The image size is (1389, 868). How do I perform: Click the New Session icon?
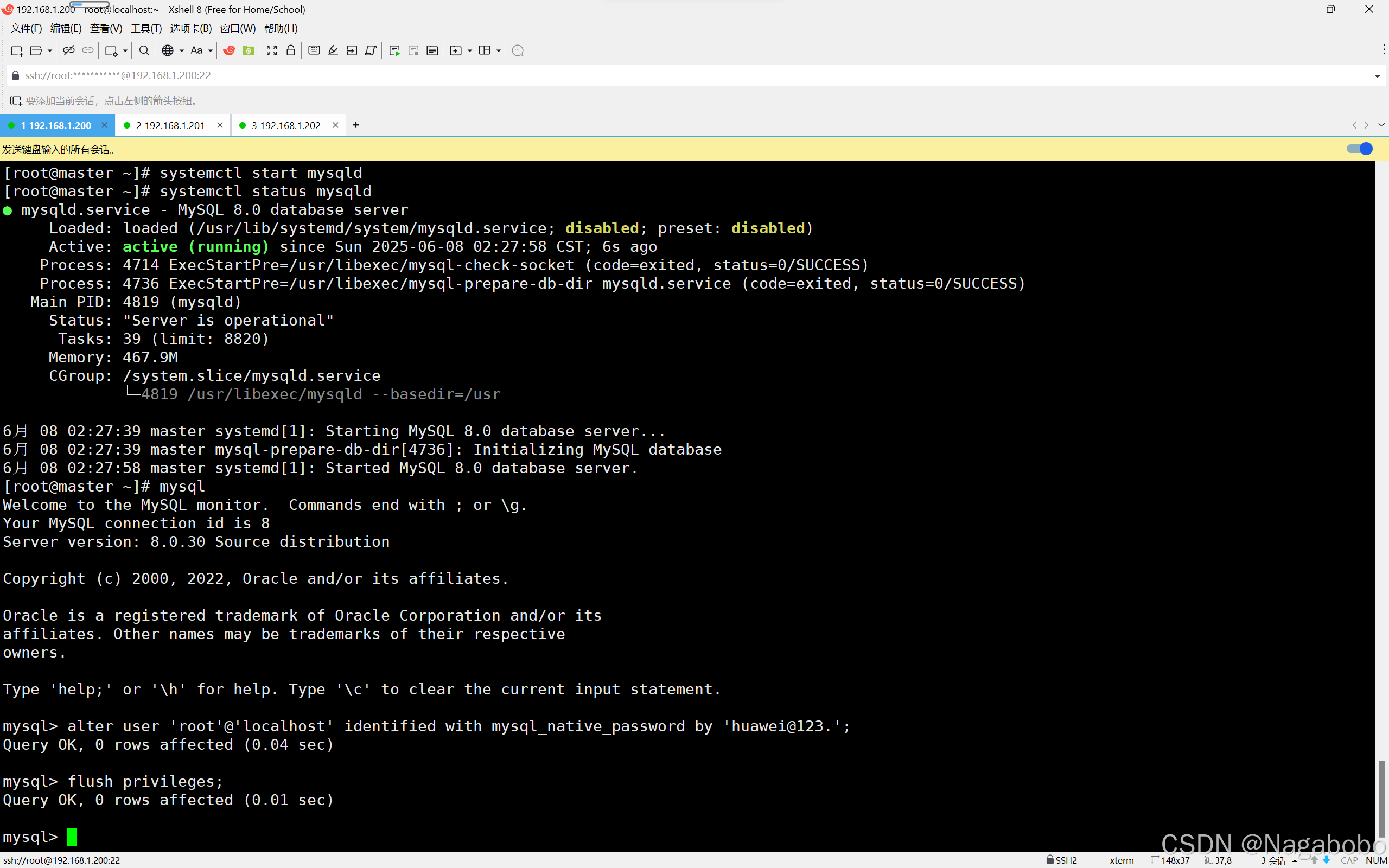[16, 50]
